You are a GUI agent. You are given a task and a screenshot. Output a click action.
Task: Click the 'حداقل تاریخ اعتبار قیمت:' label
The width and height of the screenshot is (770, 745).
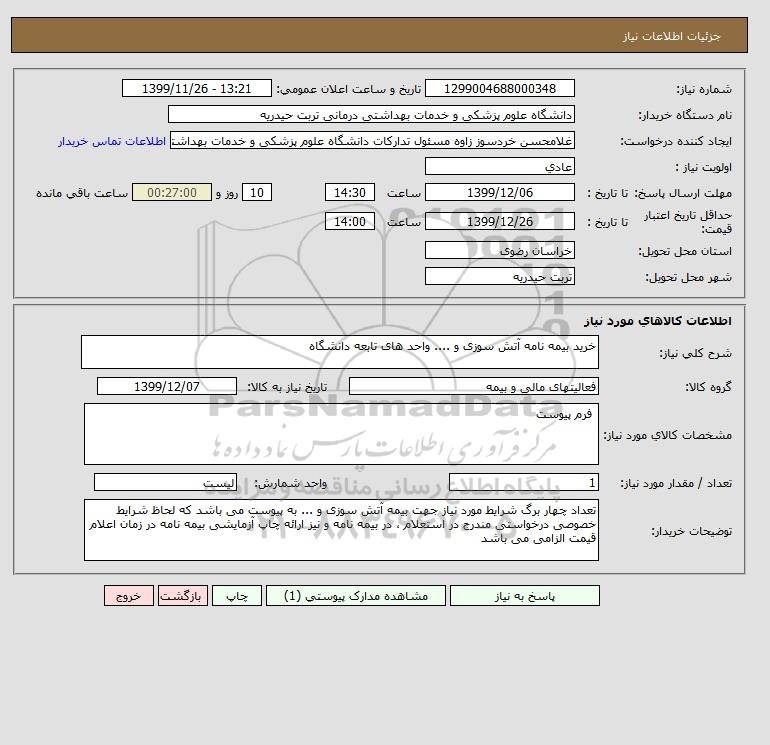tap(688, 222)
